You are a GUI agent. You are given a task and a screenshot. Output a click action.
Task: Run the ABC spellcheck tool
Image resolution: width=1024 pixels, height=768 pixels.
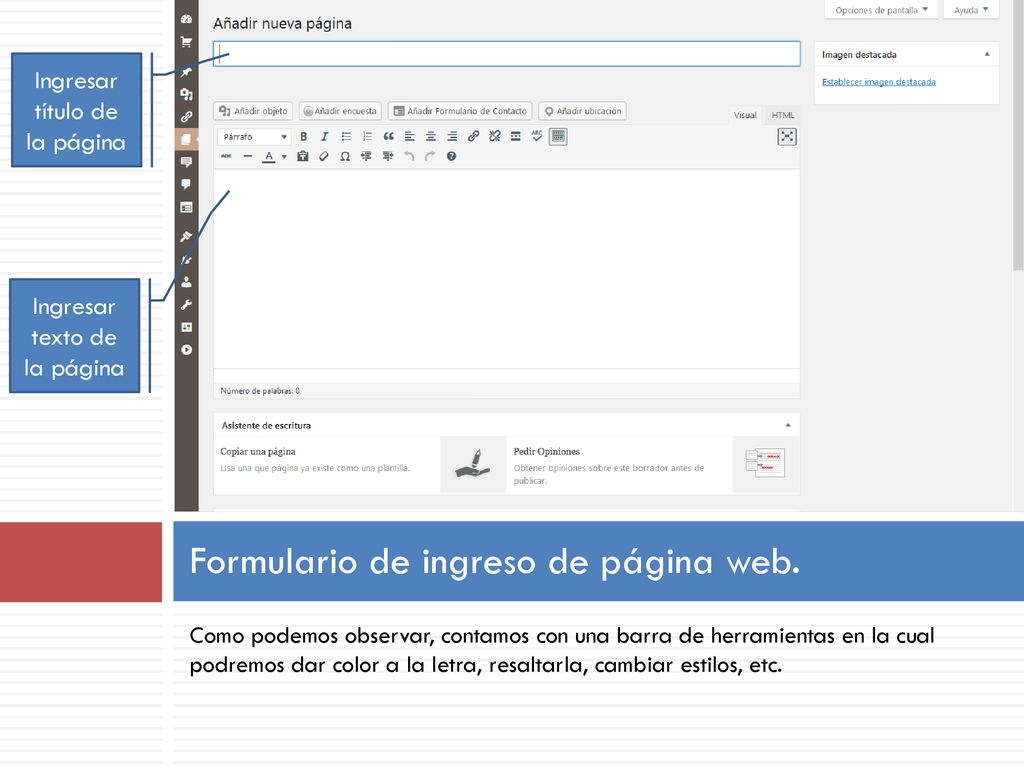click(537, 136)
